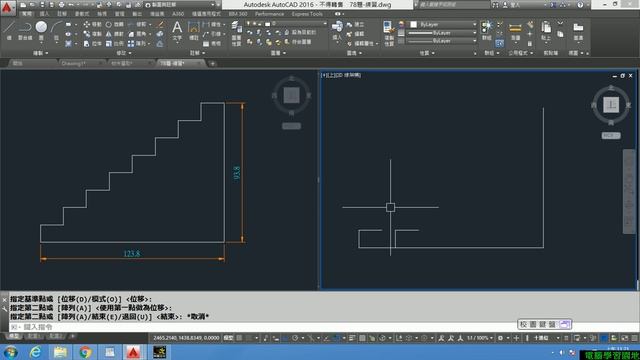The image size is (640, 360).
Task: Click the Plot printer icon in quick access
Action: tap(61, 5)
